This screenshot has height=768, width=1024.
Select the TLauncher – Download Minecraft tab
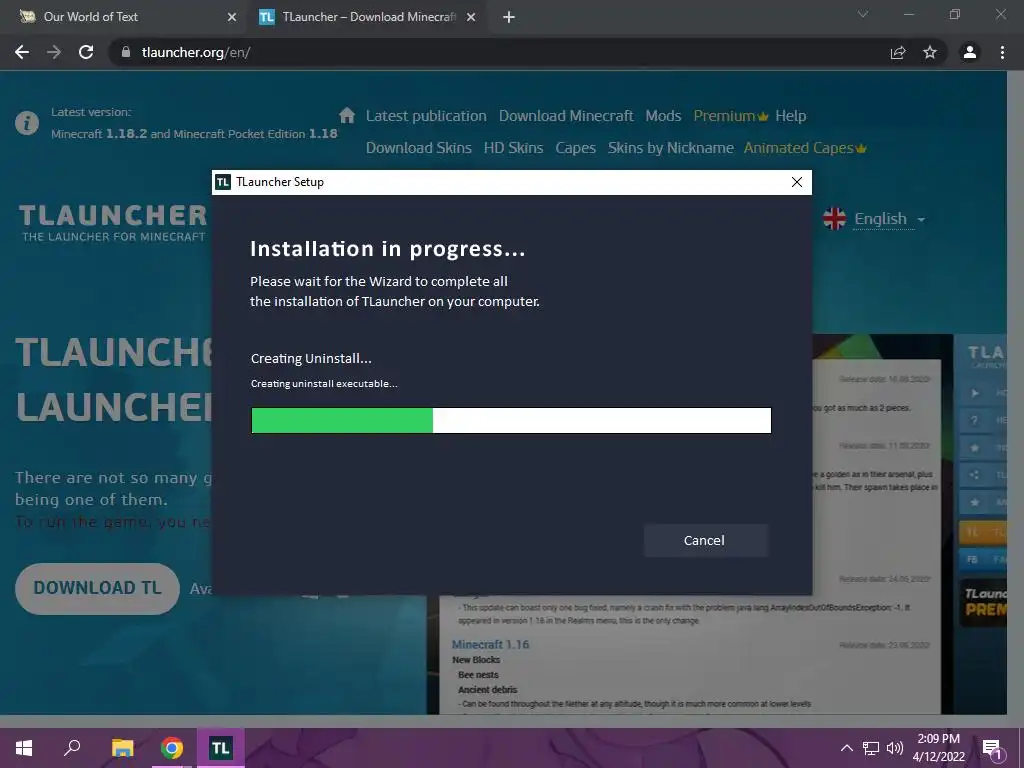(368, 17)
